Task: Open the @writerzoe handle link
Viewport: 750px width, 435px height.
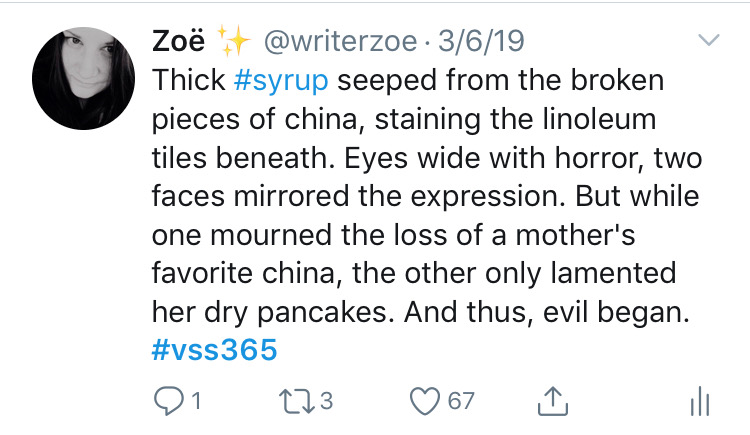Action: [341, 41]
